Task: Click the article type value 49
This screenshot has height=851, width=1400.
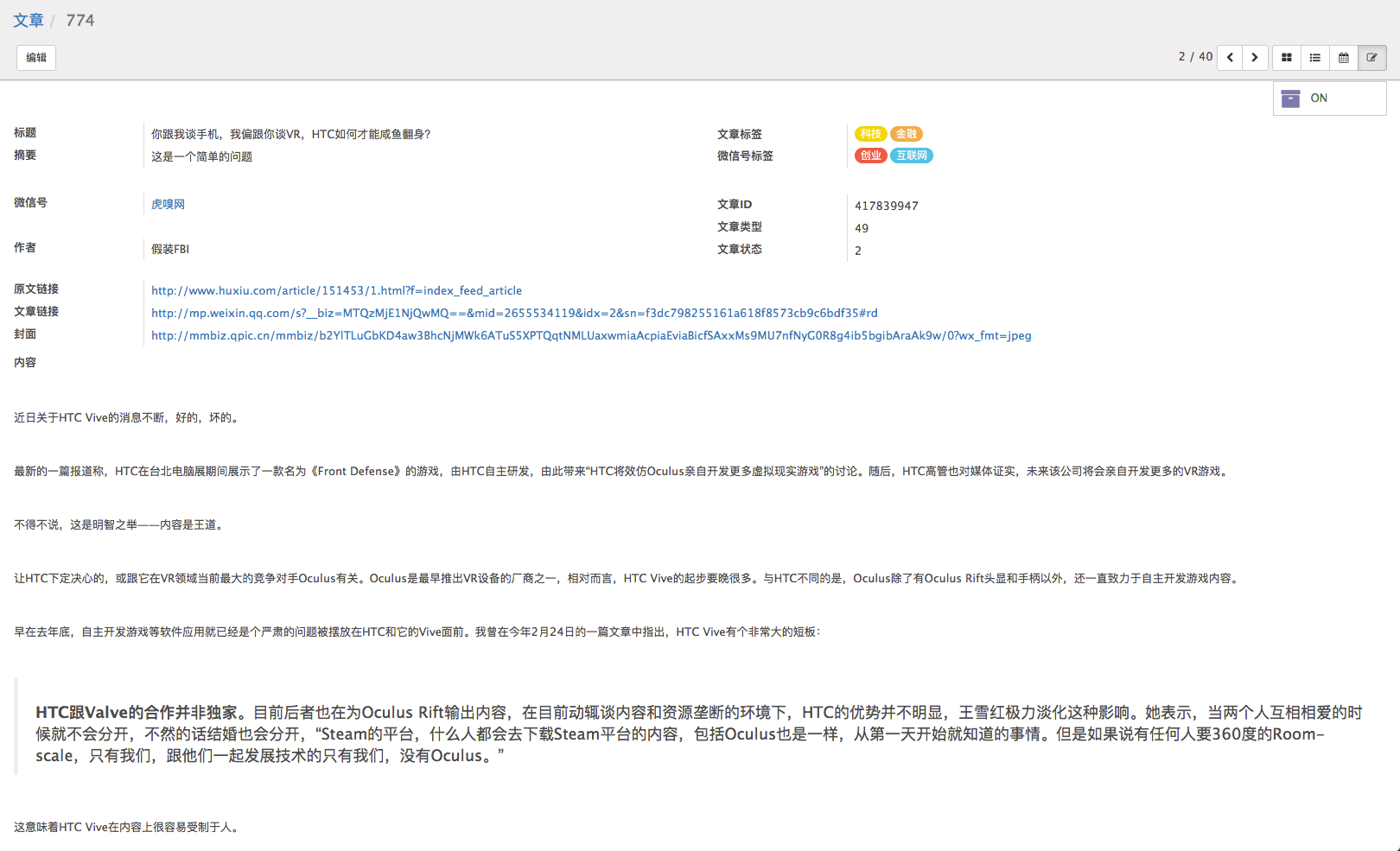Action: 862,228
